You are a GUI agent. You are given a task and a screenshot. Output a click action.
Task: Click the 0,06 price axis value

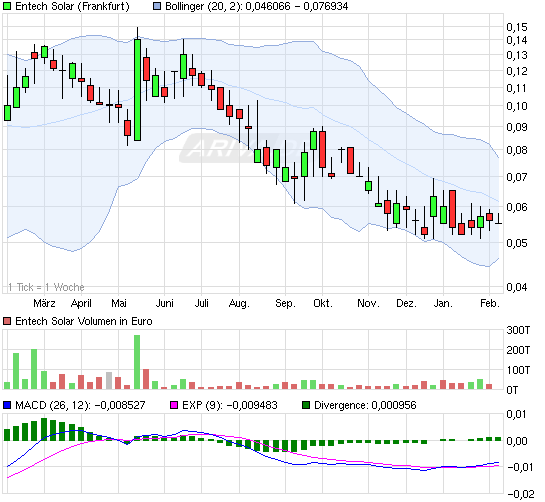517,207
